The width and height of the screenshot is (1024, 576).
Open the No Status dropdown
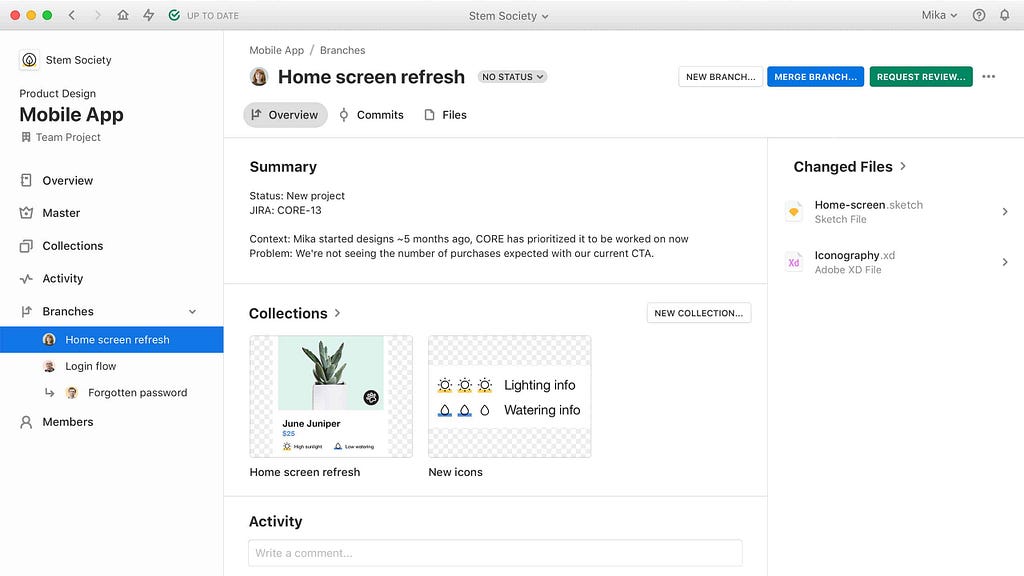[x=512, y=77]
